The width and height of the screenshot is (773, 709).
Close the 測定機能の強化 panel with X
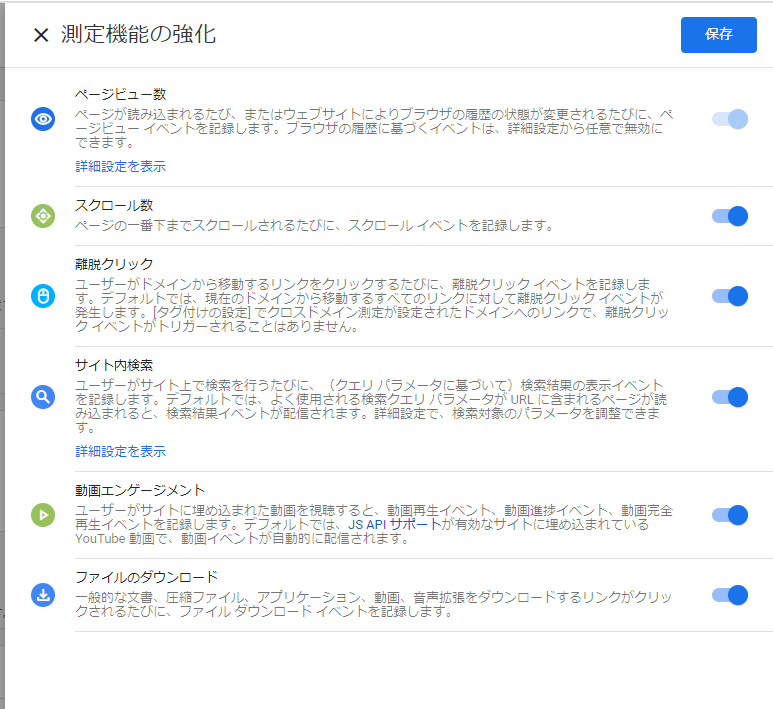click(x=41, y=35)
